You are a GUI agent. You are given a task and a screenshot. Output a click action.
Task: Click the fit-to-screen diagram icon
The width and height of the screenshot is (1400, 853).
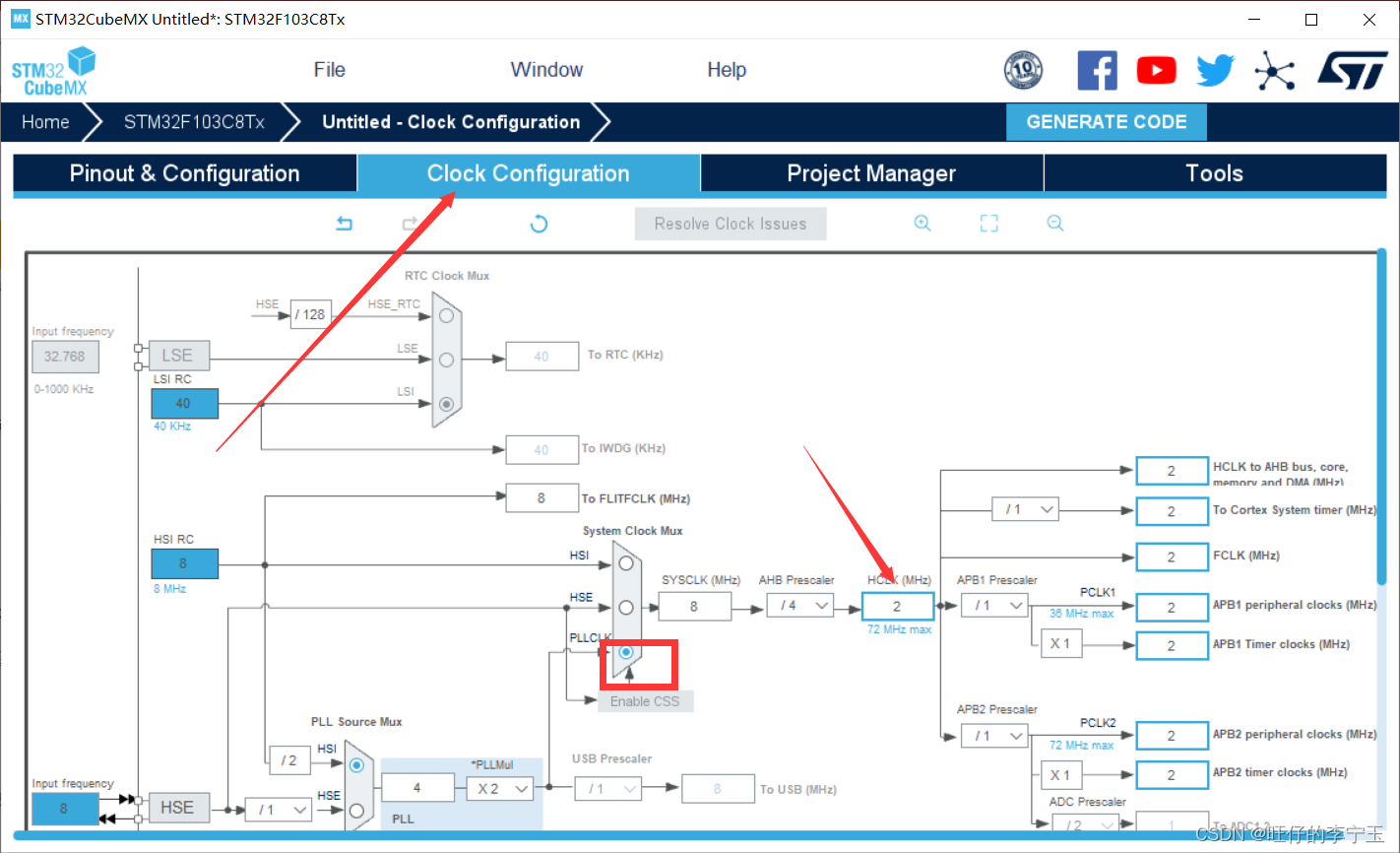pos(988,224)
